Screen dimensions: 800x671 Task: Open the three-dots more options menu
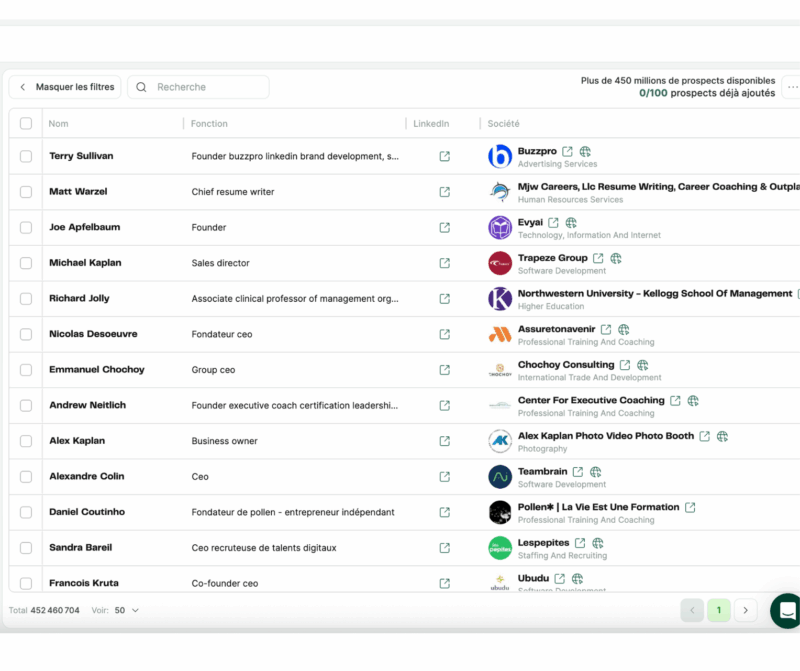[x=792, y=87]
